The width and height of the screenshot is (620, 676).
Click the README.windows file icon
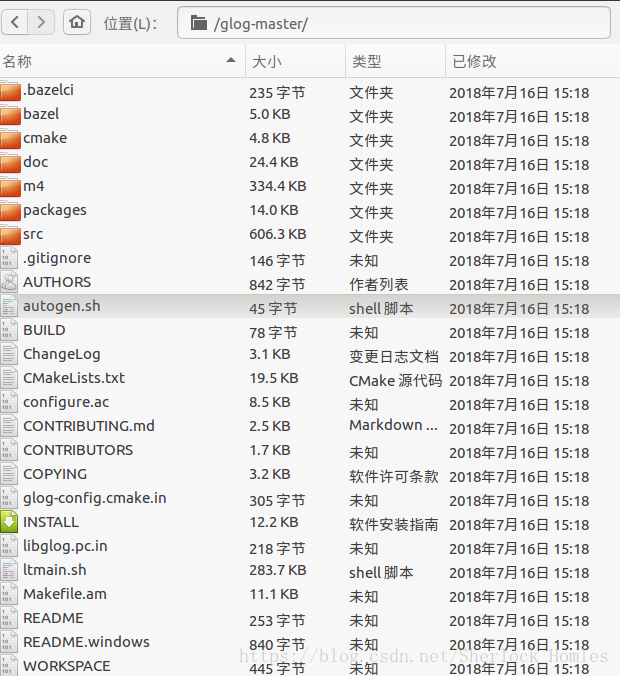[x=9, y=642]
